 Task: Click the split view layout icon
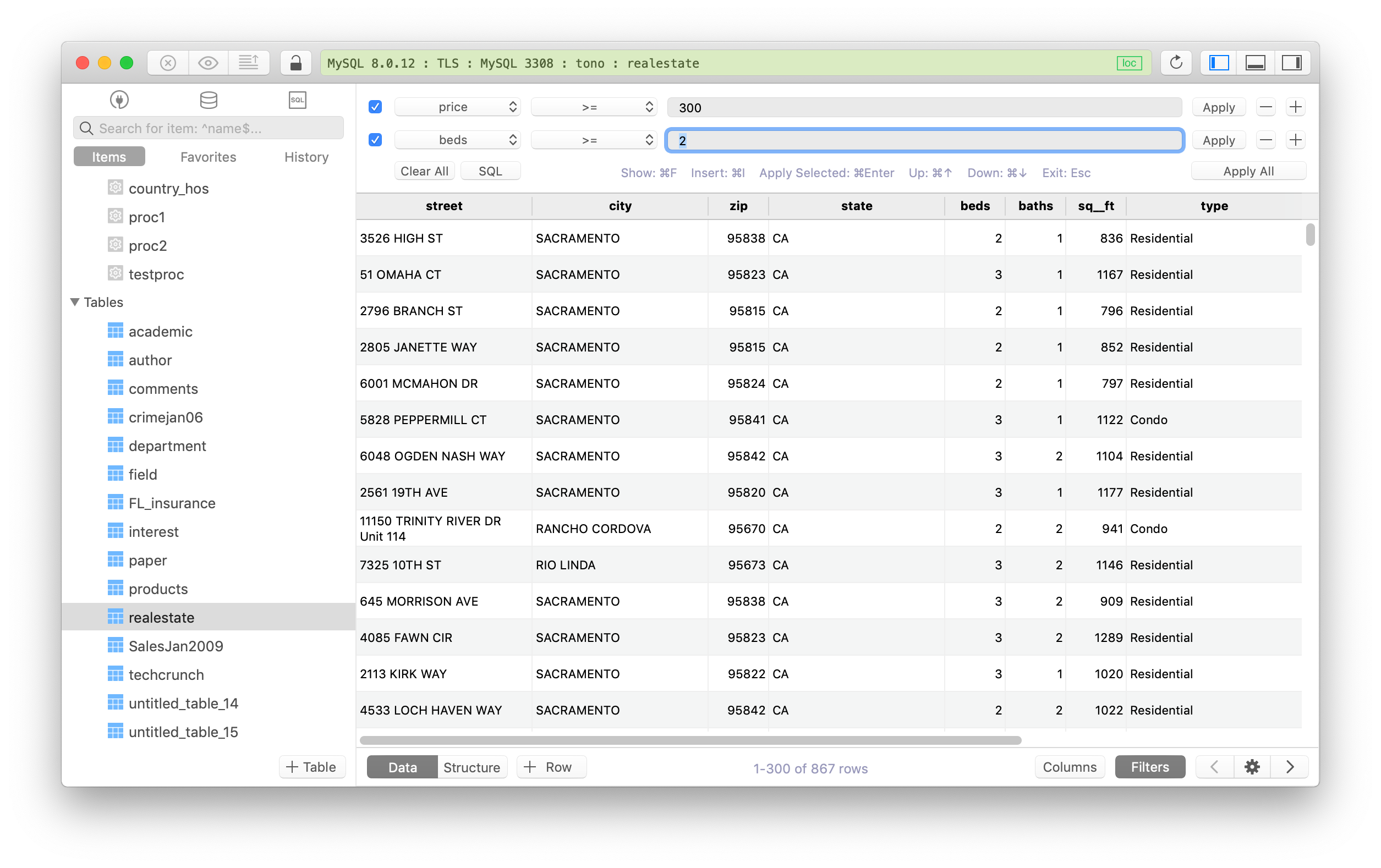click(x=1255, y=63)
